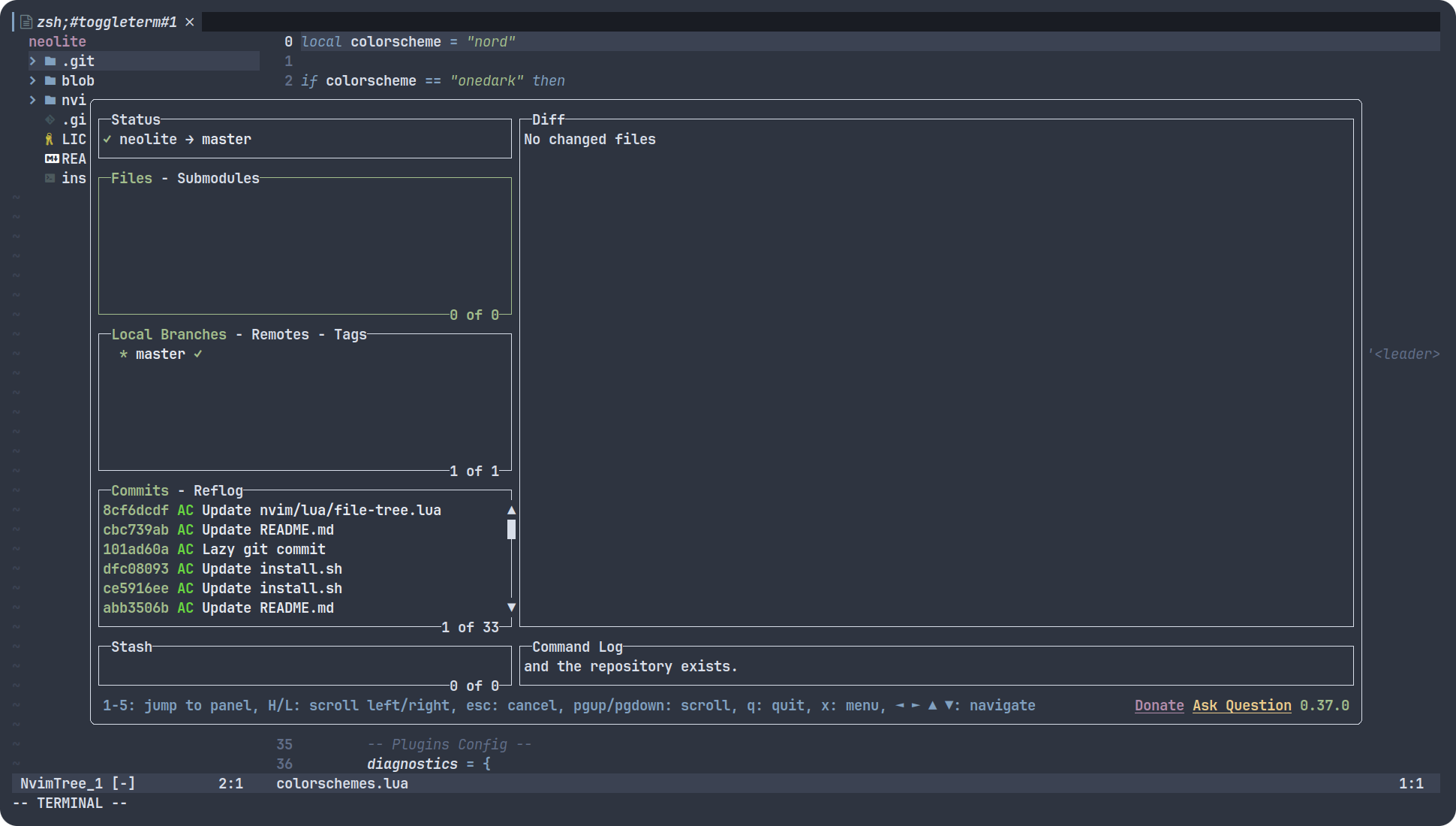This screenshot has width=1456, height=826.
Task: Click the blob folder icon
Action: 50,81
